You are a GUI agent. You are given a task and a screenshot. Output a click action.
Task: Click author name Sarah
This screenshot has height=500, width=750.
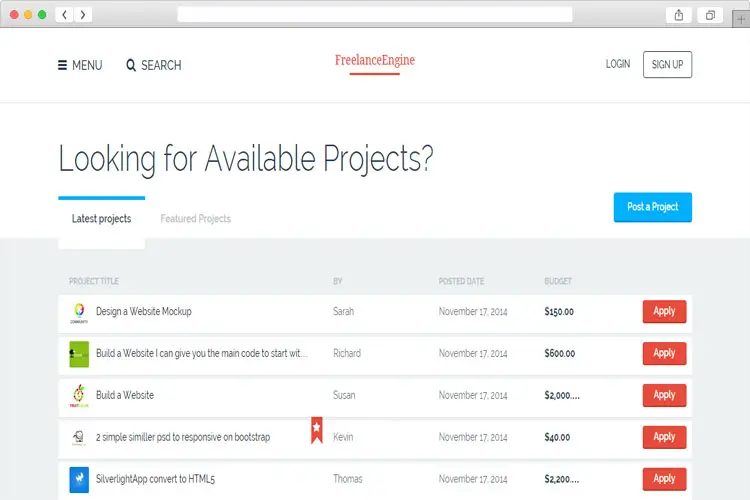pyautogui.click(x=343, y=311)
